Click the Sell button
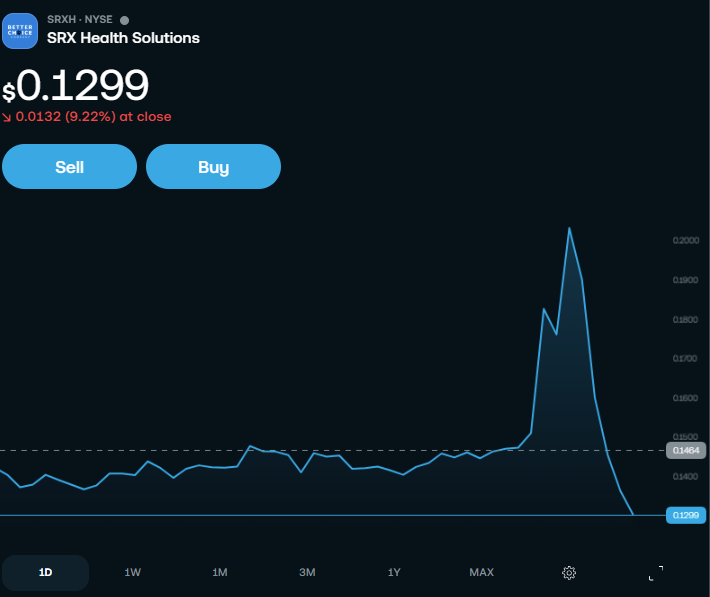The width and height of the screenshot is (710, 597). click(69, 167)
